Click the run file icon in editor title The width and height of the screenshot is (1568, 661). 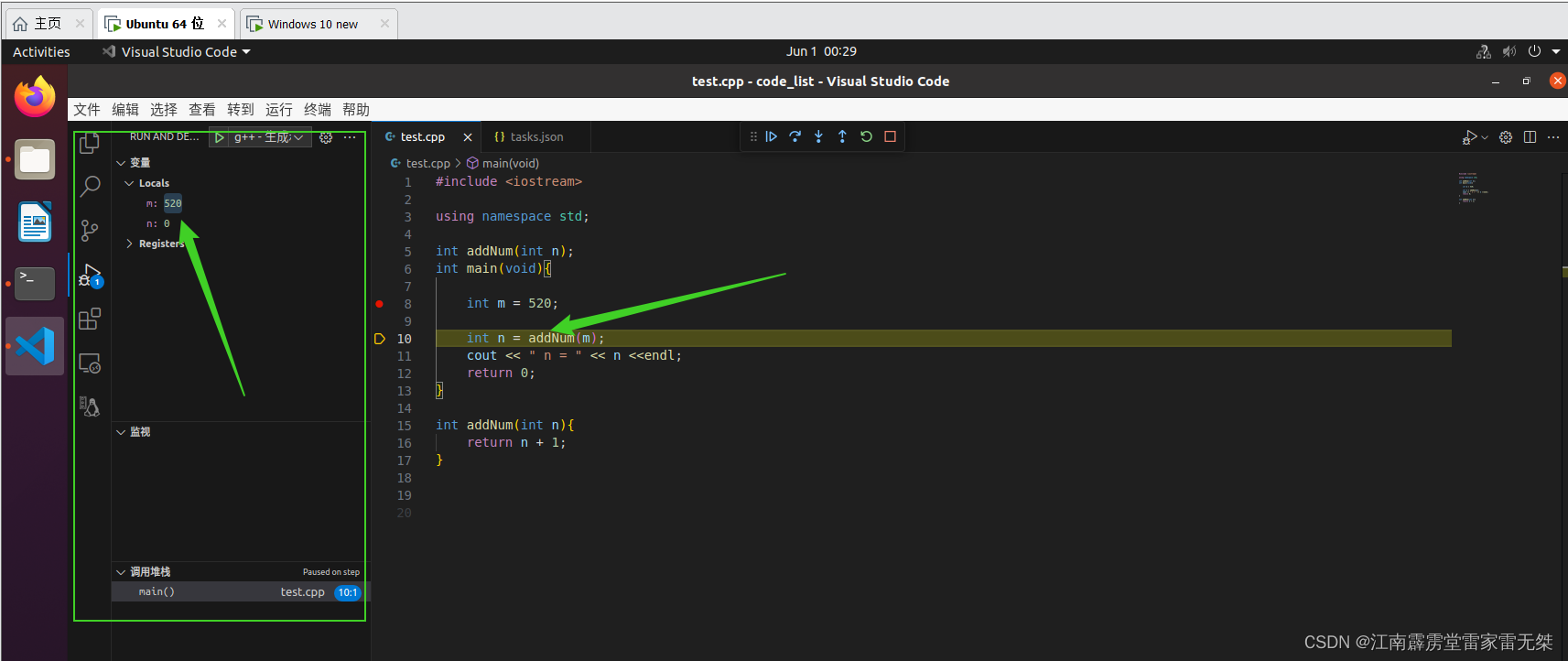point(1469,137)
